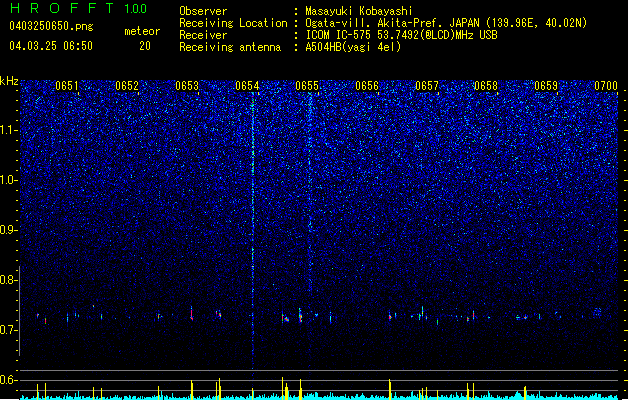629x400 pixels.
Task: Click the 0653 time marker
Action: 187,86
